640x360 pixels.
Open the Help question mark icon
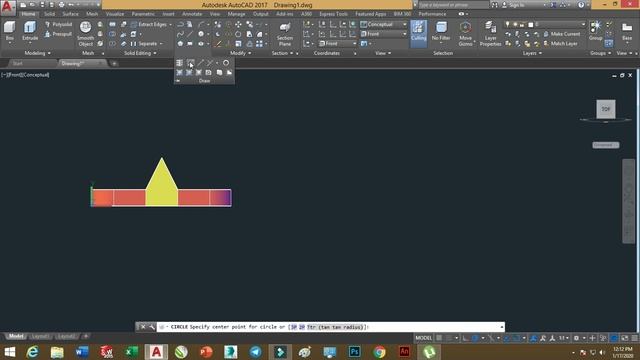pyautogui.click(x=581, y=5)
